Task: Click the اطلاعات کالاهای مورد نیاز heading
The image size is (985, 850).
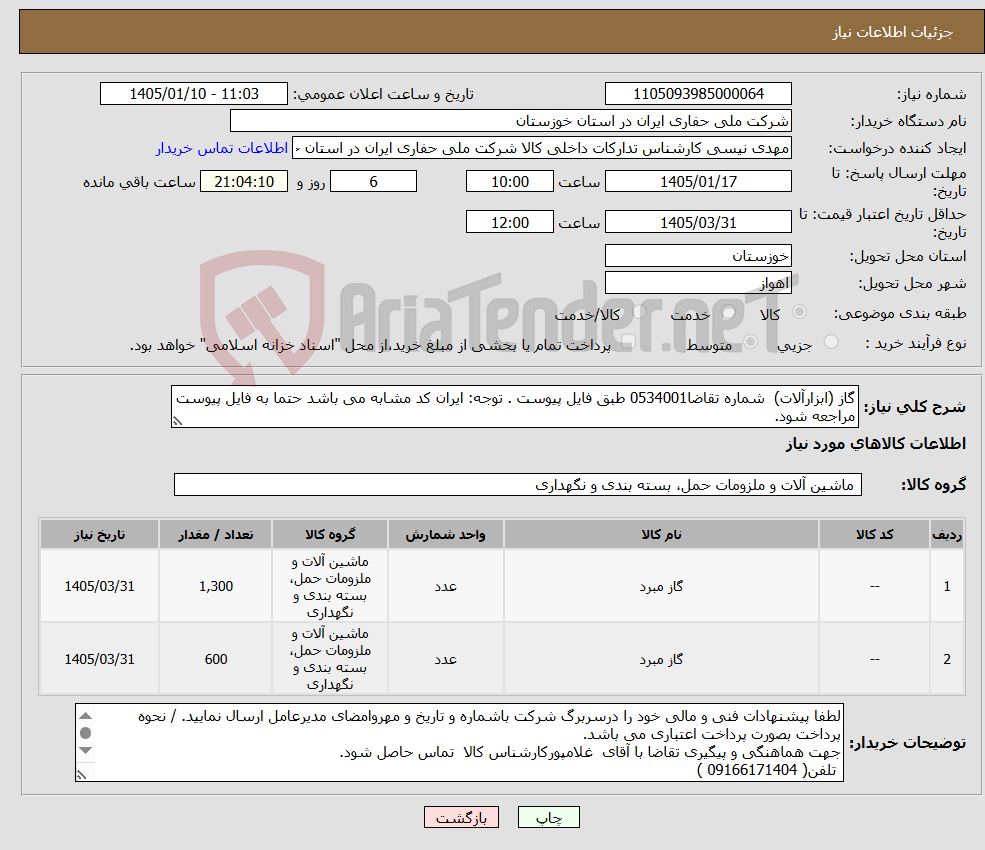Action: (x=876, y=444)
